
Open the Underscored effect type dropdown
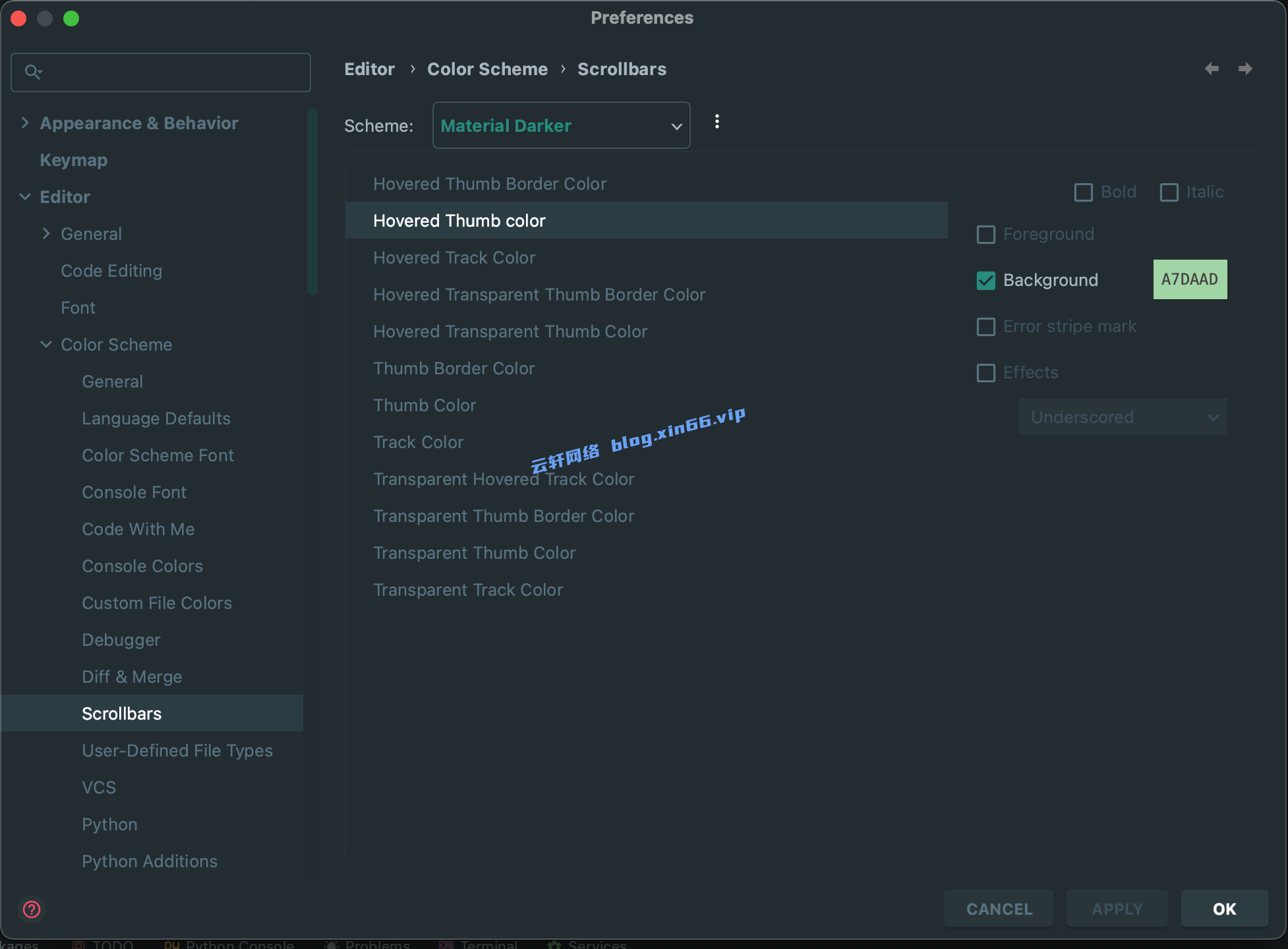1123,417
